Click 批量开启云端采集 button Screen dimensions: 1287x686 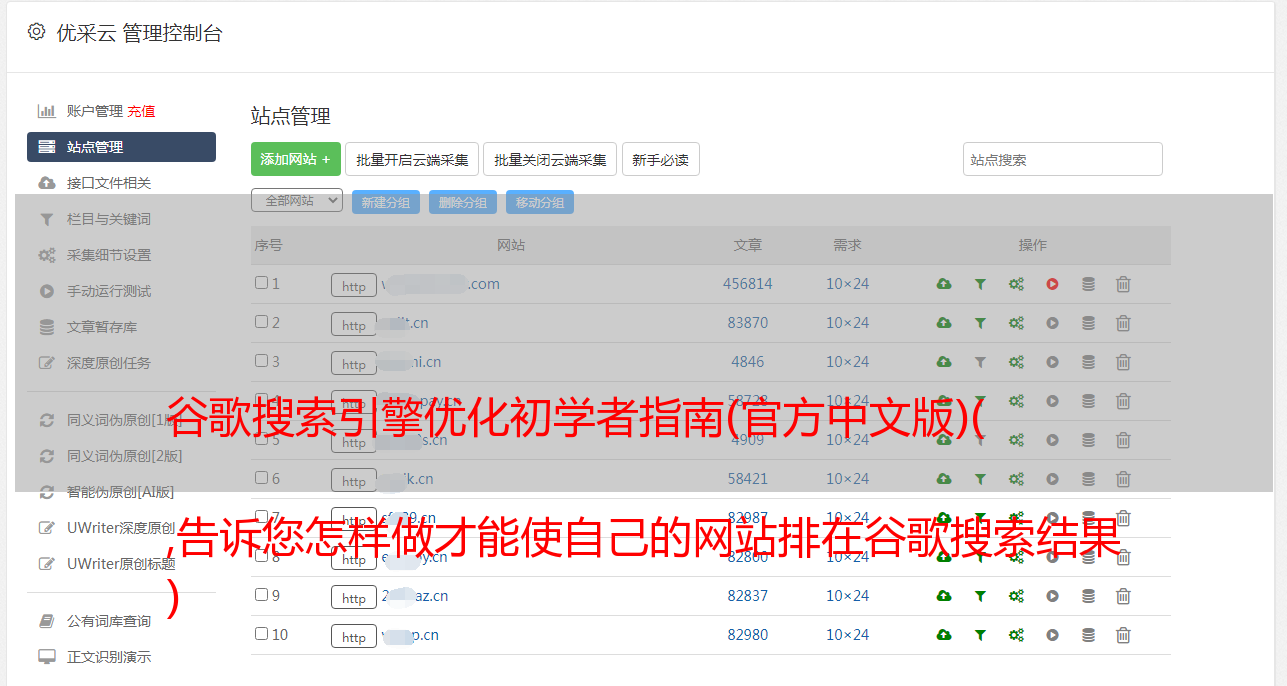tap(412, 159)
